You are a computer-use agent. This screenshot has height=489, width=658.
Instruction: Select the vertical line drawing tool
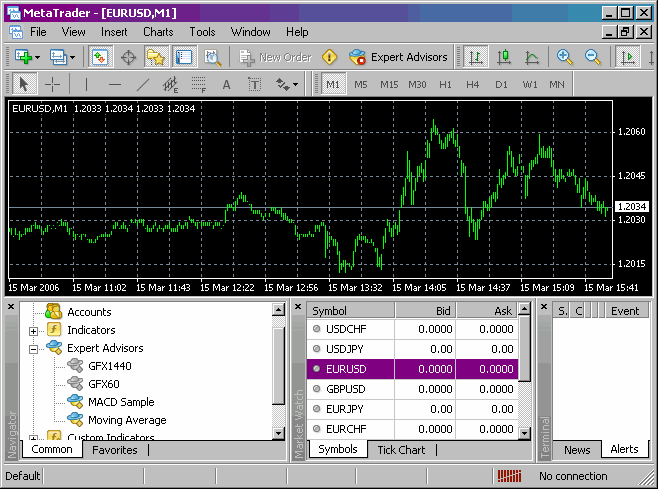pos(86,84)
